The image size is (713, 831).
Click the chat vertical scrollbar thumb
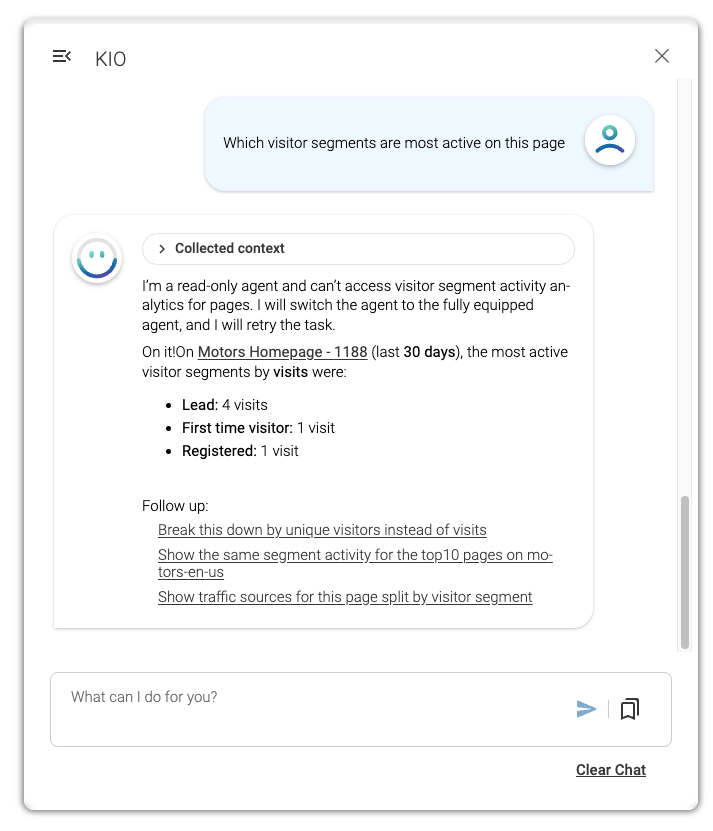[684, 572]
